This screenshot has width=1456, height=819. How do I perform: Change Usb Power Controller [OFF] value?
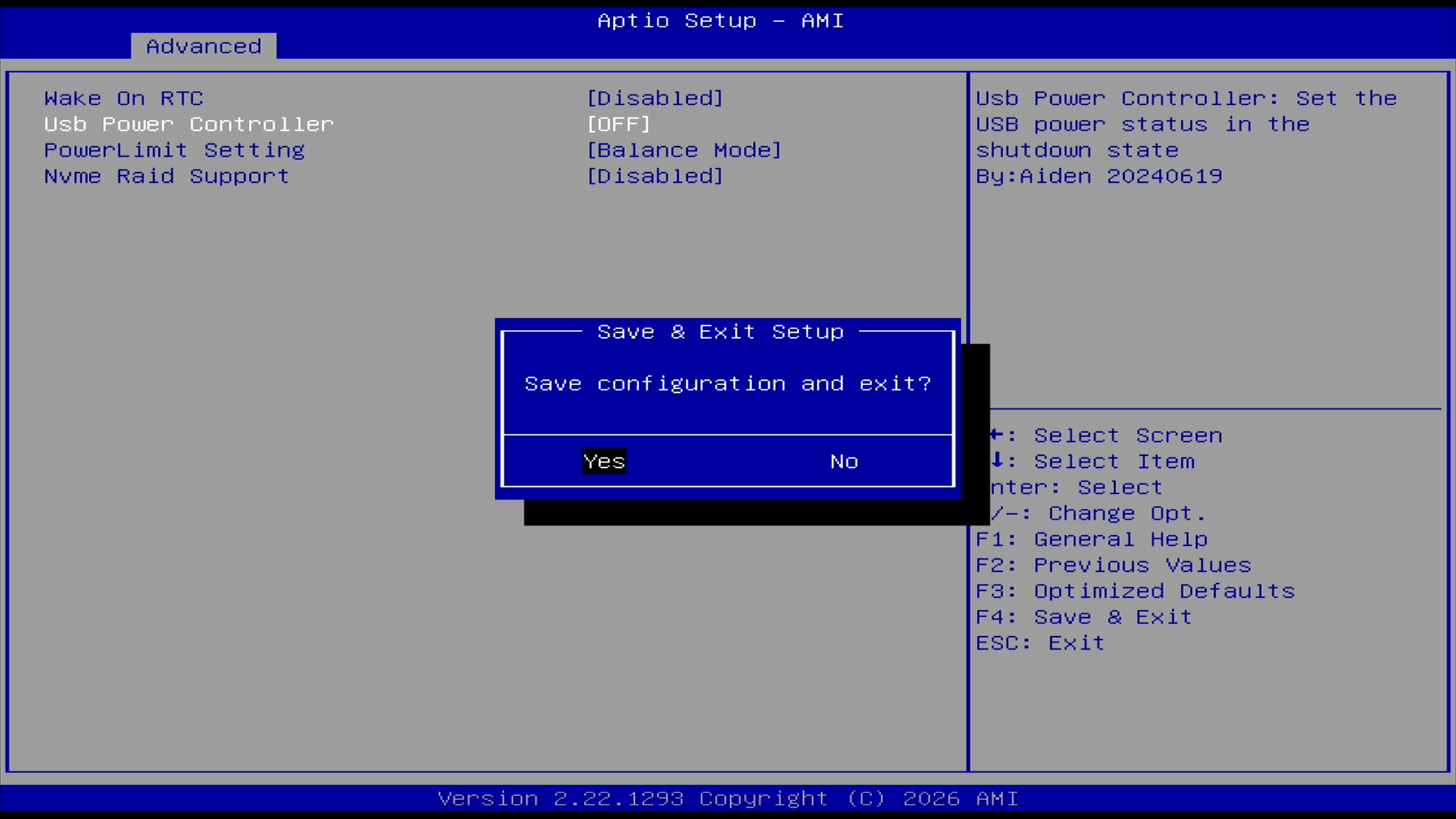[x=619, y=124]
